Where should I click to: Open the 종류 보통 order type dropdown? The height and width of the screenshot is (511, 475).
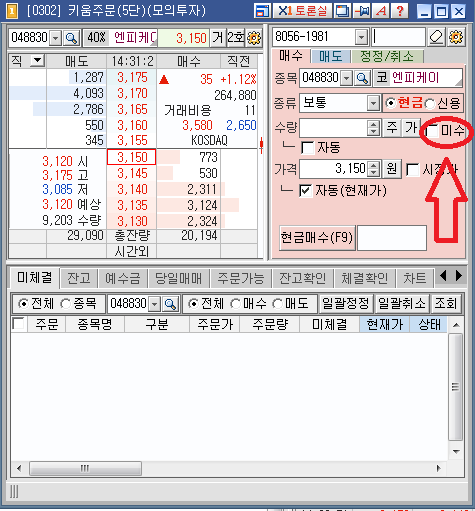(x=373, y=103)
